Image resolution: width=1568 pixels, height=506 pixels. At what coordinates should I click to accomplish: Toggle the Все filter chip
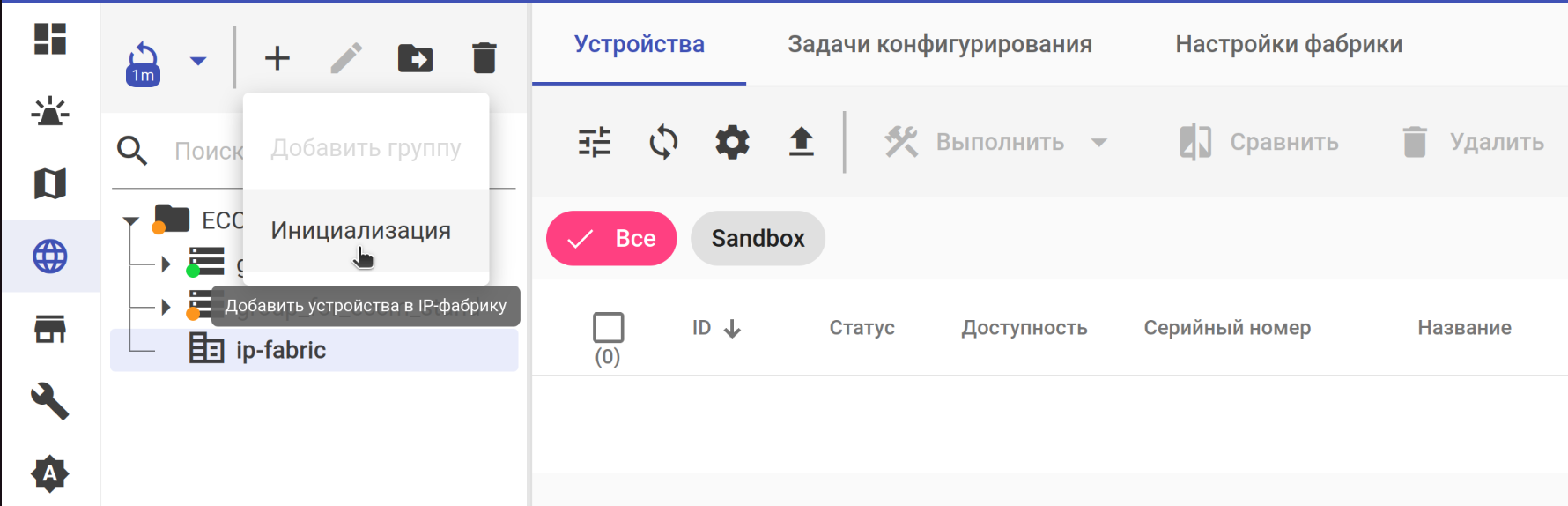pos(611,238)
